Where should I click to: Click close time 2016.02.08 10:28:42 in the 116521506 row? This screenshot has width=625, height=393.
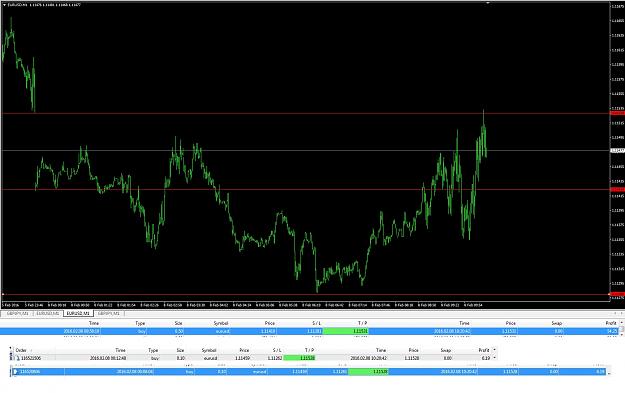[x=368, y=358]
